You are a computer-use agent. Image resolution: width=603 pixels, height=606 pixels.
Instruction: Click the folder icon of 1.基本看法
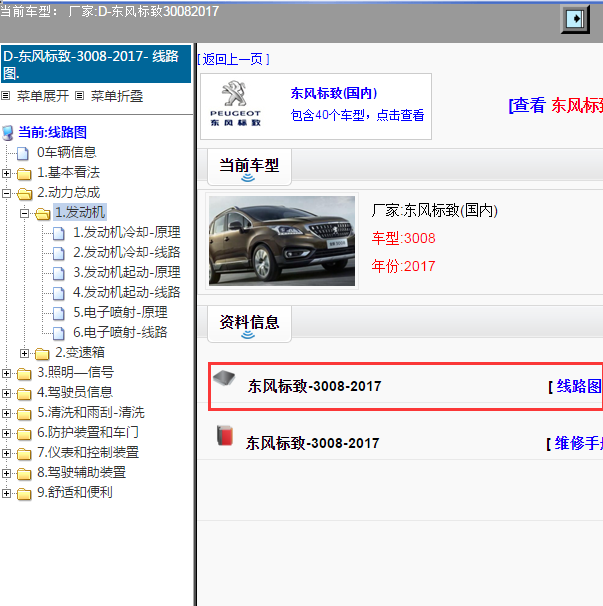point(24,174)
